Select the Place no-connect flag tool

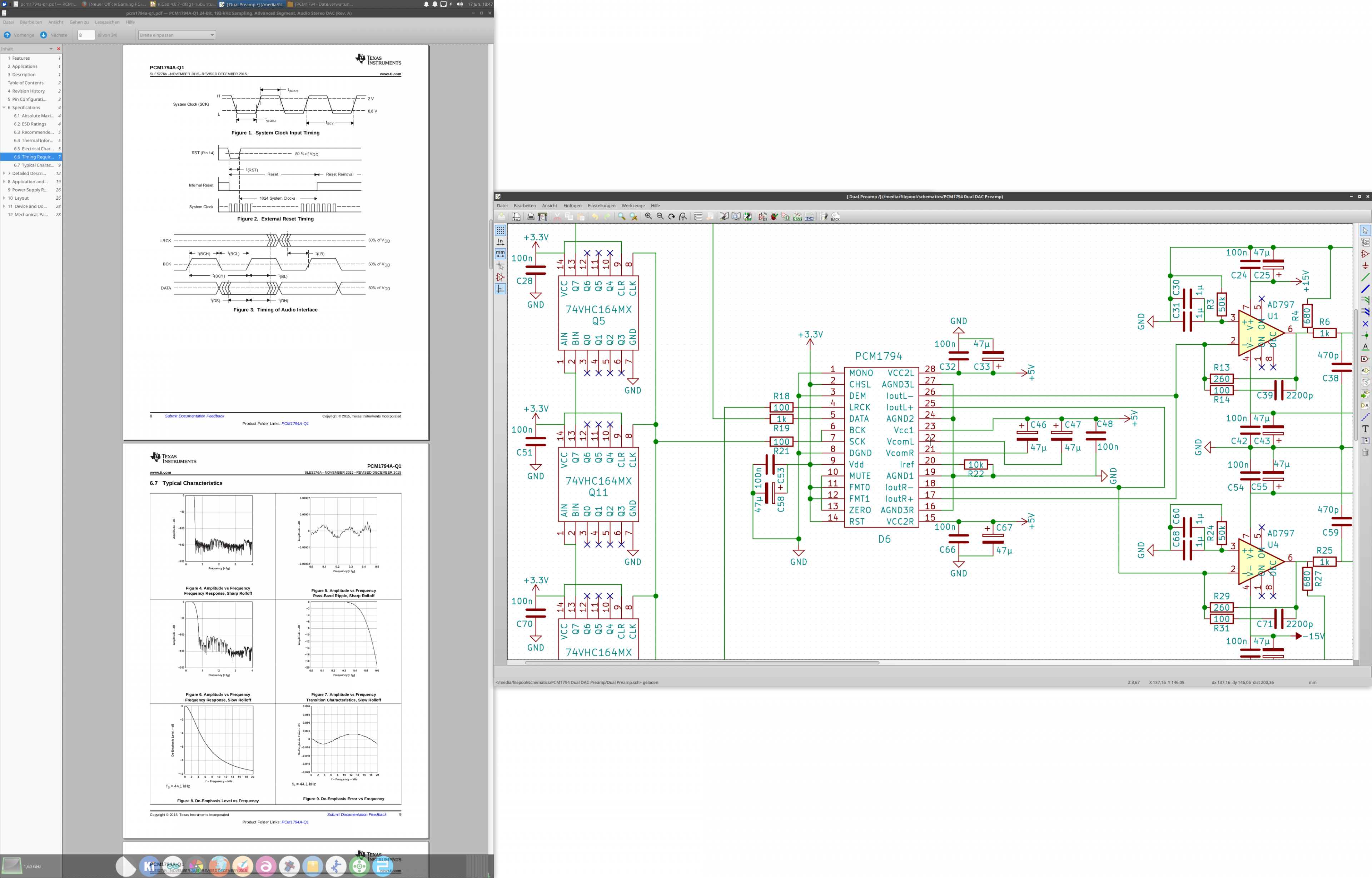1365,324
